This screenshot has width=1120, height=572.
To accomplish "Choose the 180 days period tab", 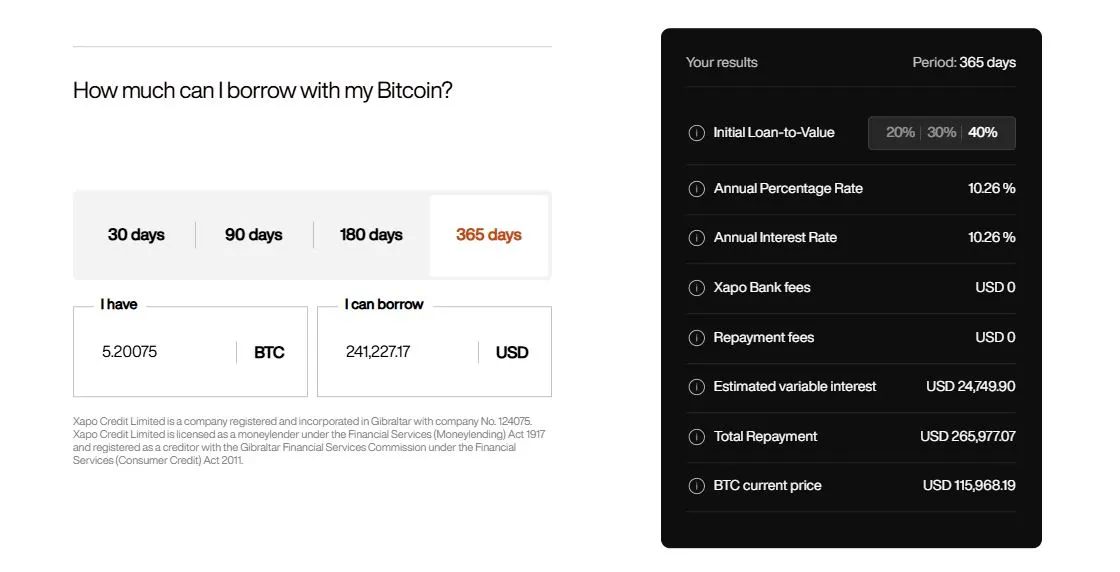I will pyautogui.click(x=371, y=235).
